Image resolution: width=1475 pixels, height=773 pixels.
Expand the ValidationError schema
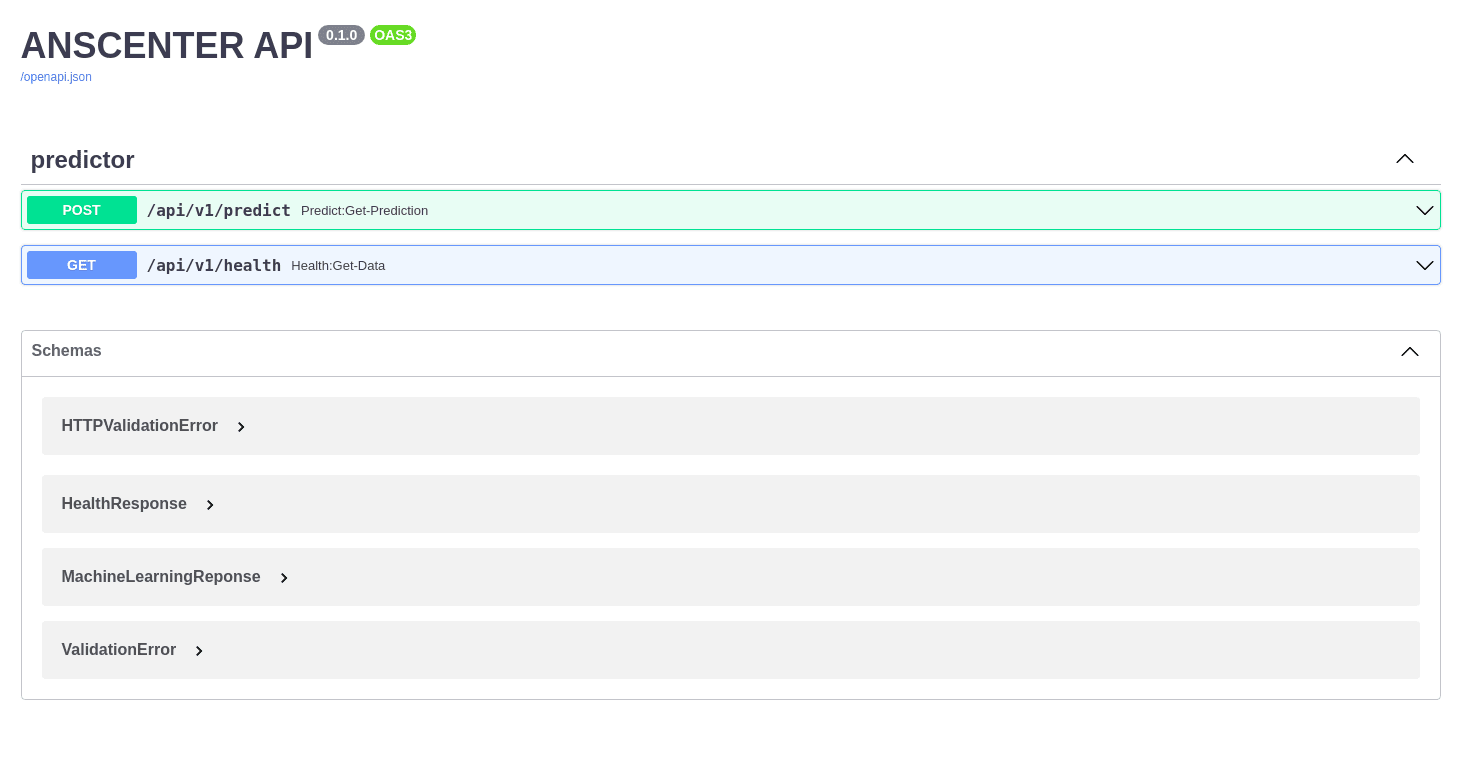click(x=119, y=650)
